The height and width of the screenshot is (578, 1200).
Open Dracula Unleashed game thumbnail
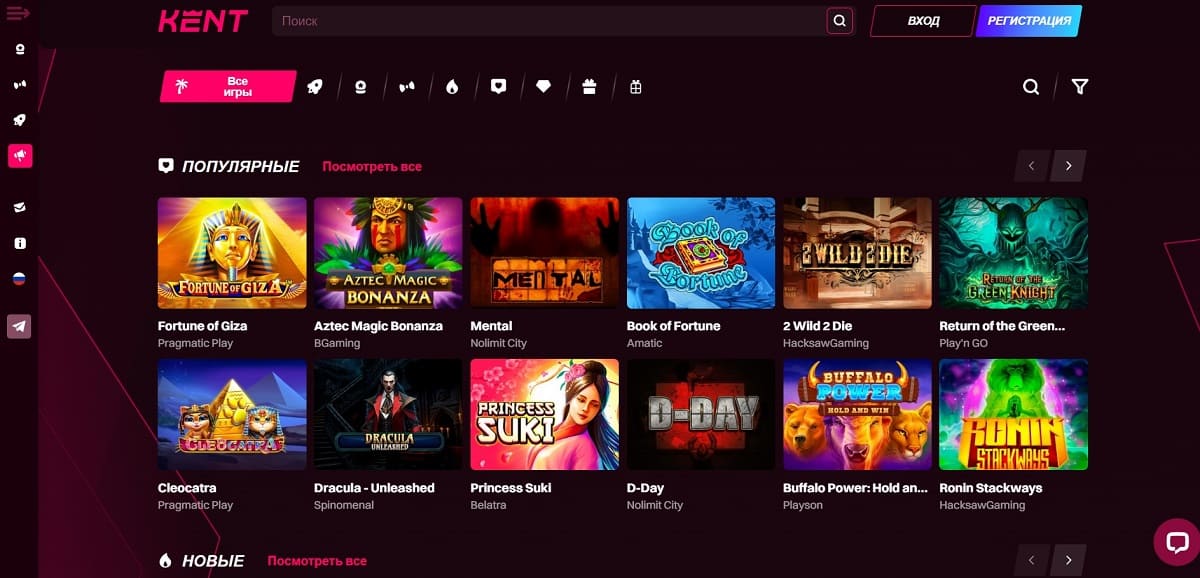[388, 415]
